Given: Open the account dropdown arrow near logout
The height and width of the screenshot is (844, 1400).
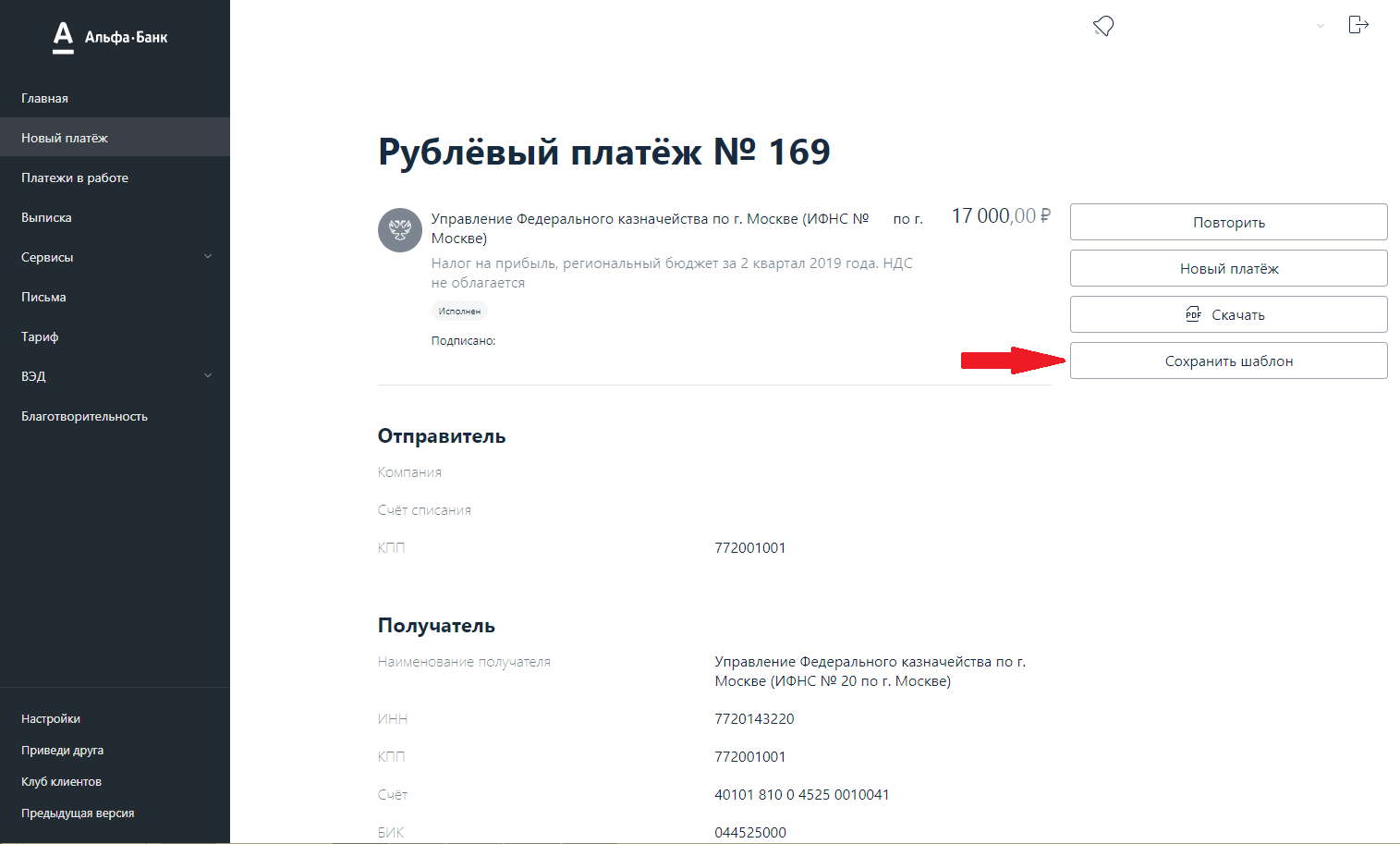Looking at the screenshot, I should [1321, 26].
